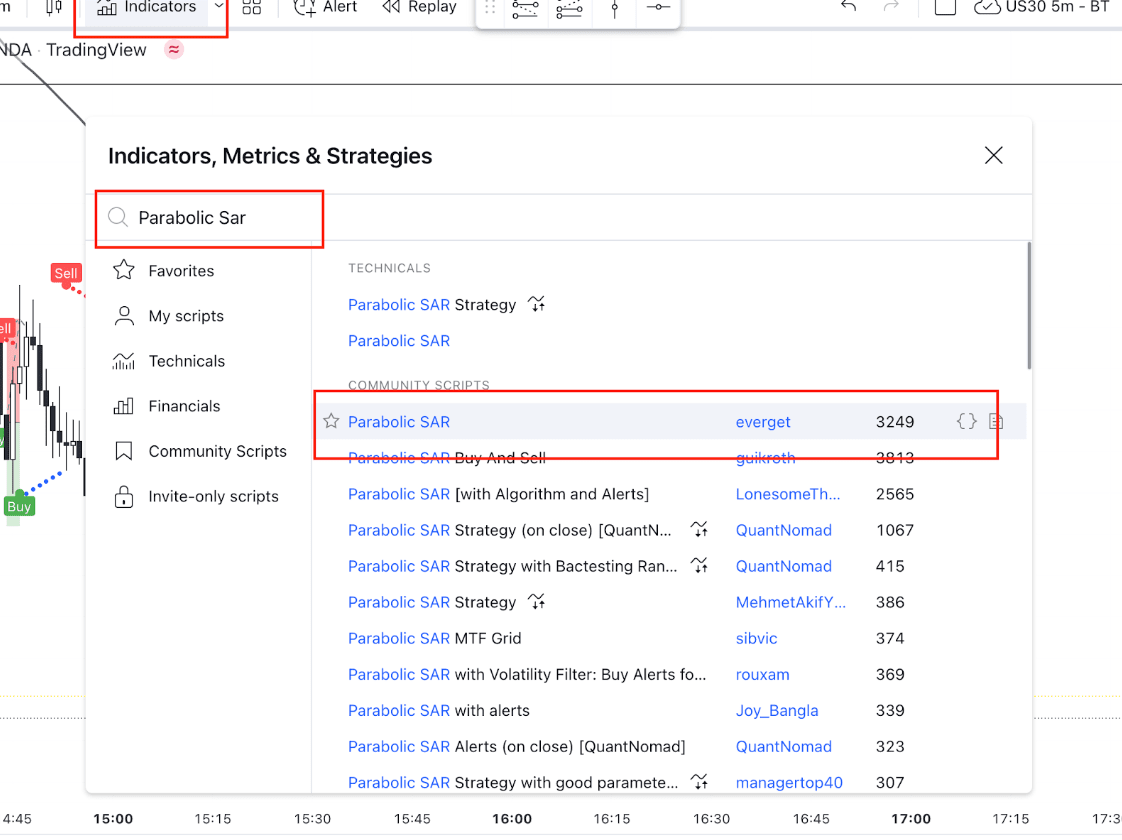The width and height of the screenshot is (1122, 840).
Task: Start bar Replay mode
Action: (x=419, y=8)
